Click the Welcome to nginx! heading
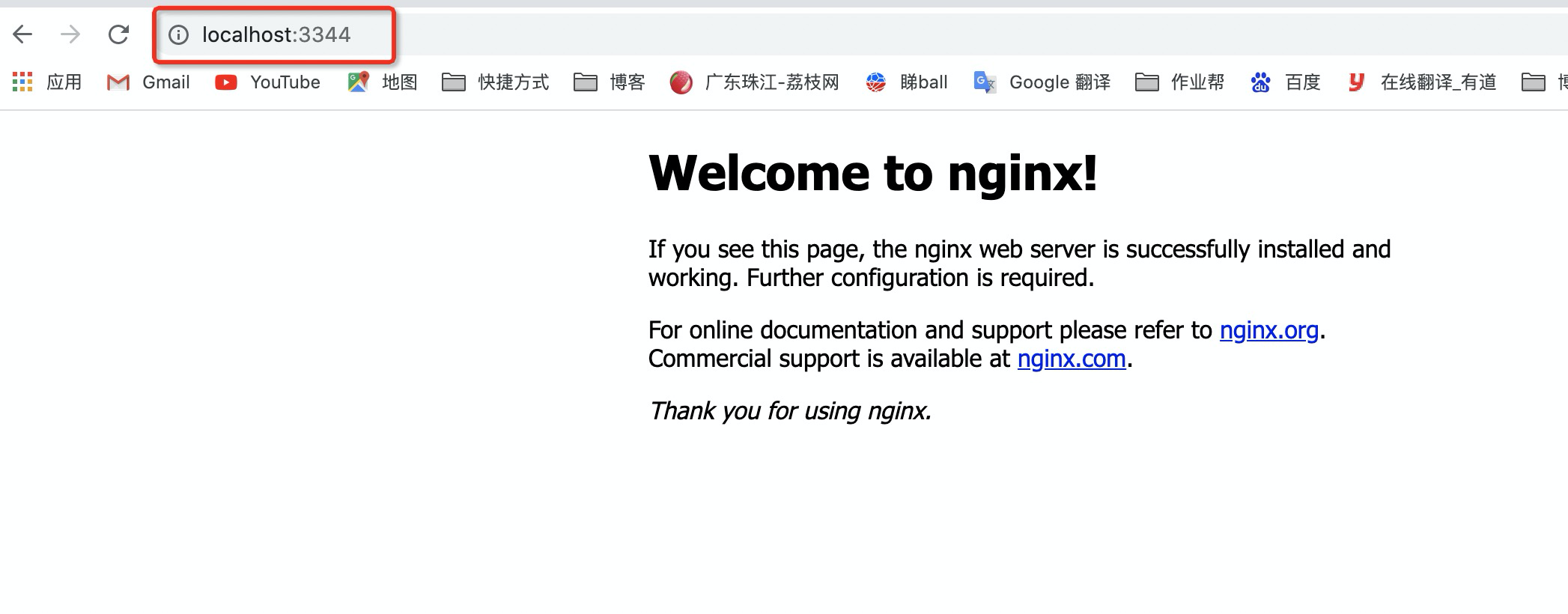1568x614 pixels. pos(873,174)
